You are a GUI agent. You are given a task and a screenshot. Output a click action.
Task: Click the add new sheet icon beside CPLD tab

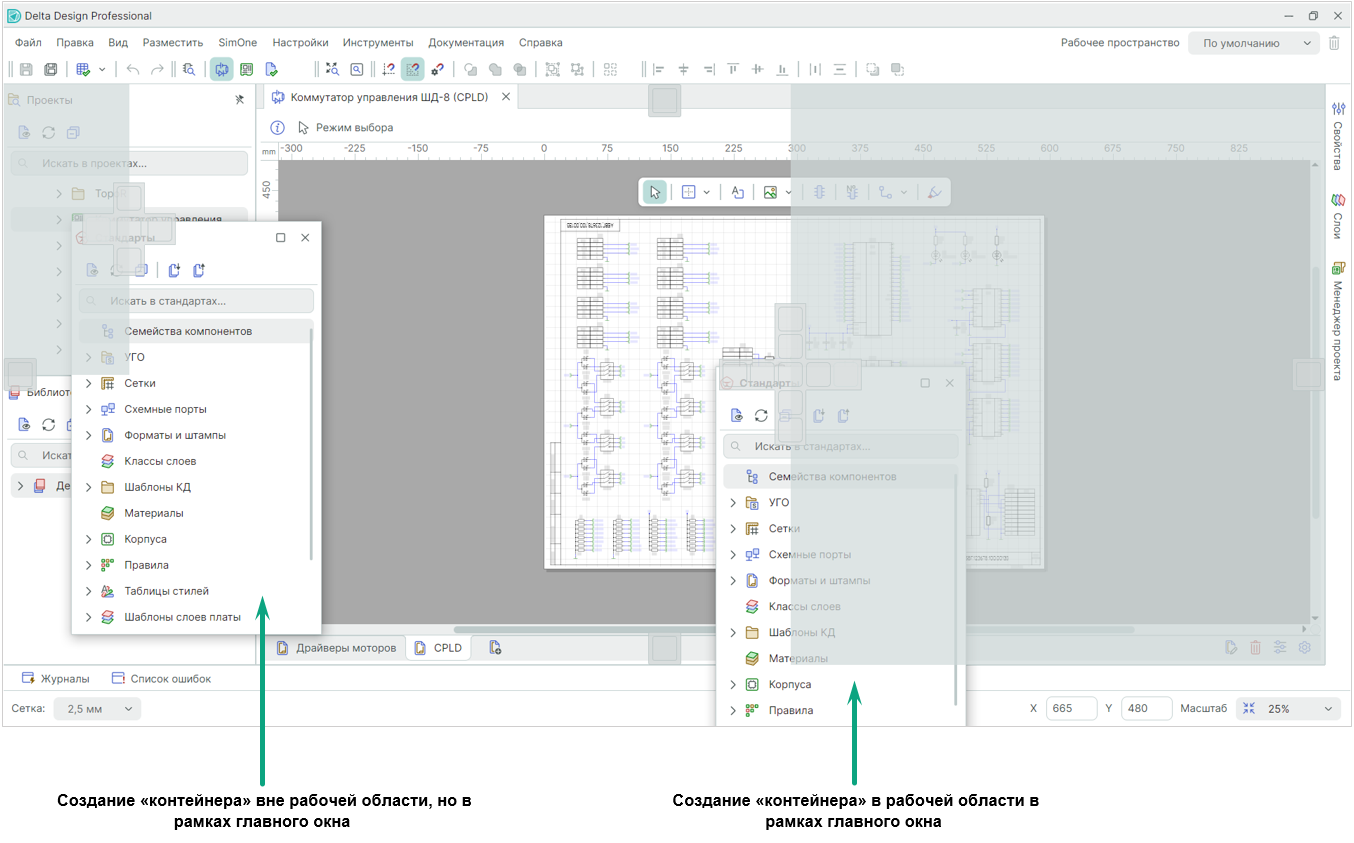pyautogui.click(x=495, y=648)
